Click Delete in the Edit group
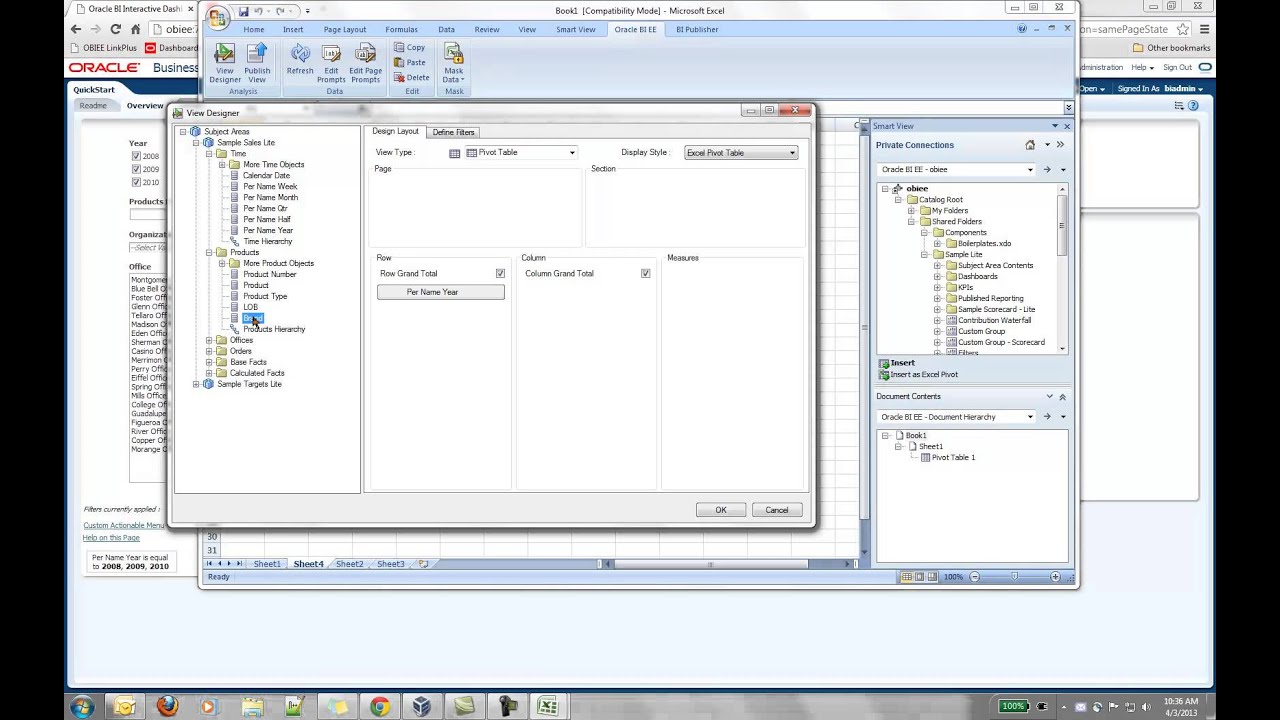Viewport: 1280px width, 720px height. pyautogui.click(x=411, y=77)
